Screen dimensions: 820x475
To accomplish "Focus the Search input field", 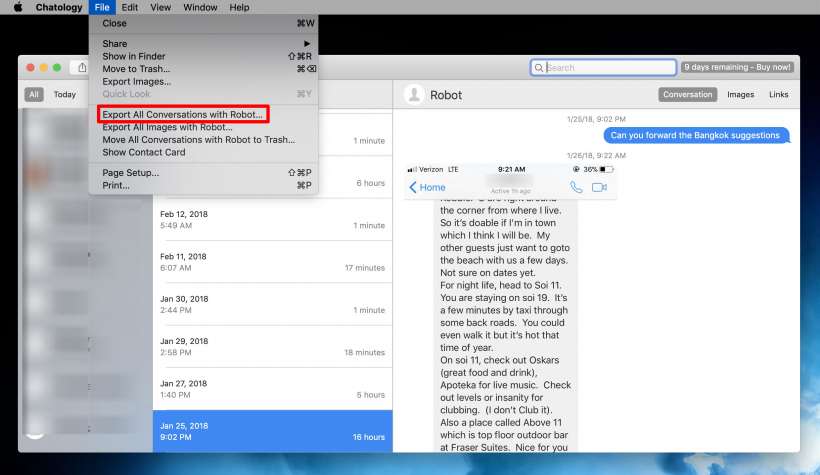I will pyautogui.click(x=603, y=67).
